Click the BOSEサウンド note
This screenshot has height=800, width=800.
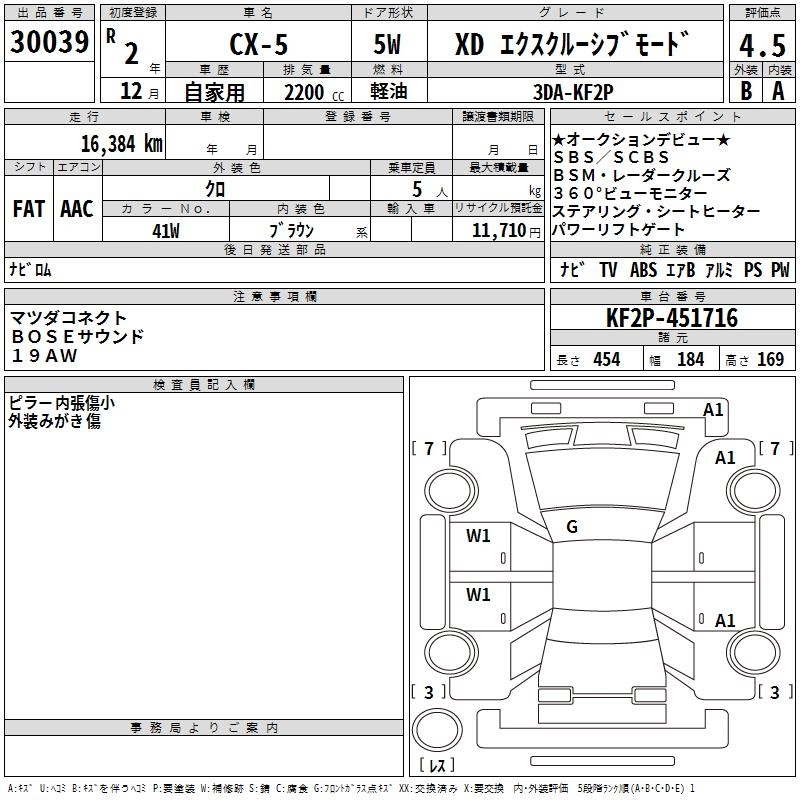point(78,337)
